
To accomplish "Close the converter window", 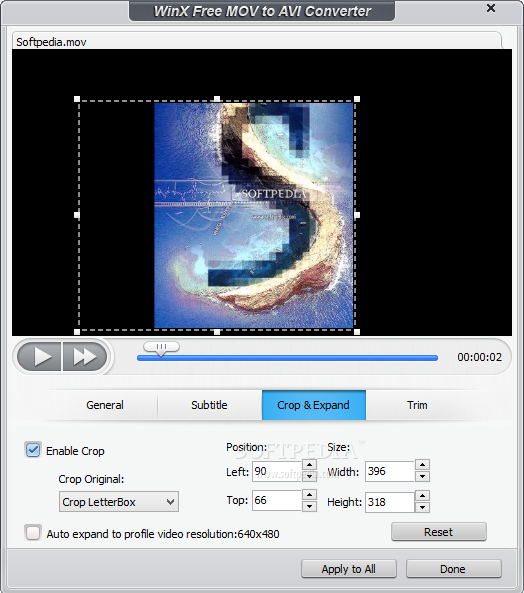I will (x=491, y=8).
